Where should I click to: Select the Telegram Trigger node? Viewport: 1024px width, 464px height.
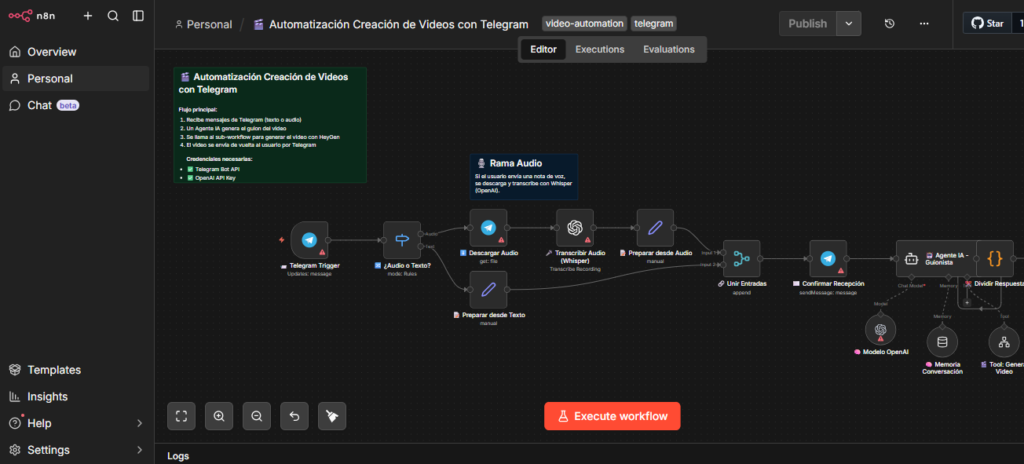309,240
